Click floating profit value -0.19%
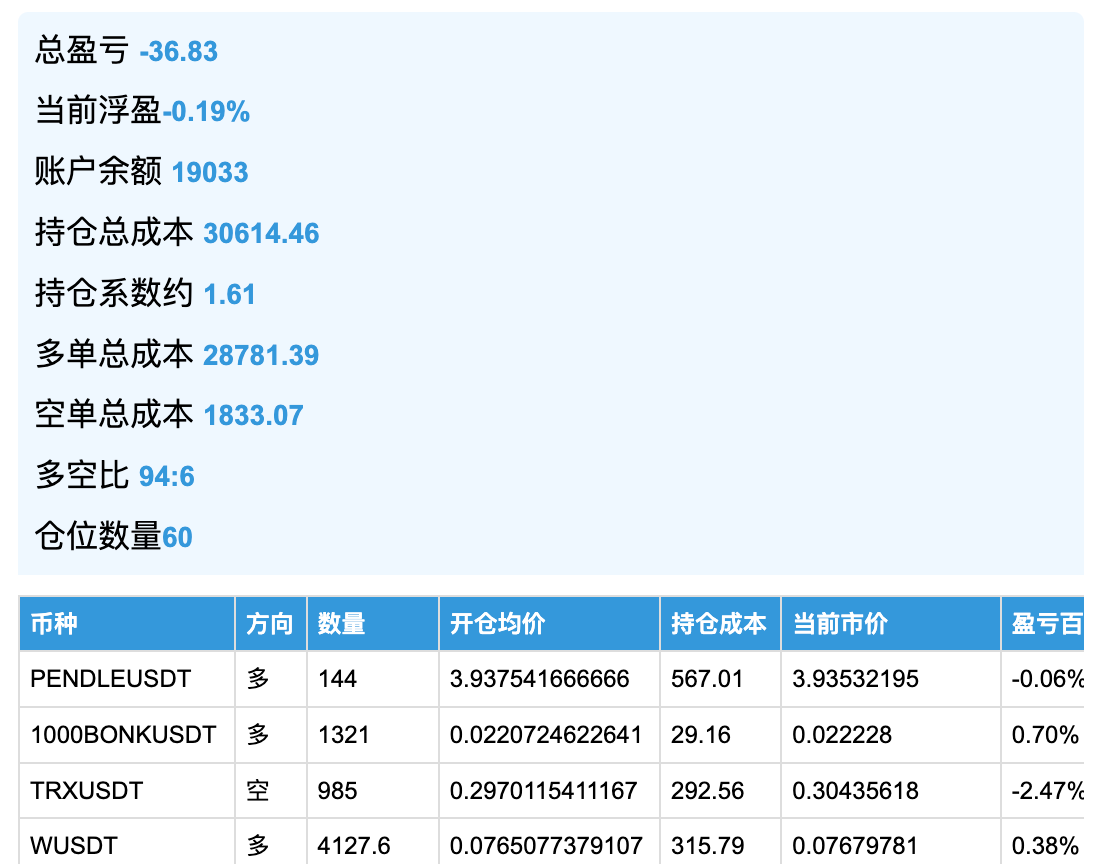This screenshot has height=864, width=1104. click(x=206, y=112)
